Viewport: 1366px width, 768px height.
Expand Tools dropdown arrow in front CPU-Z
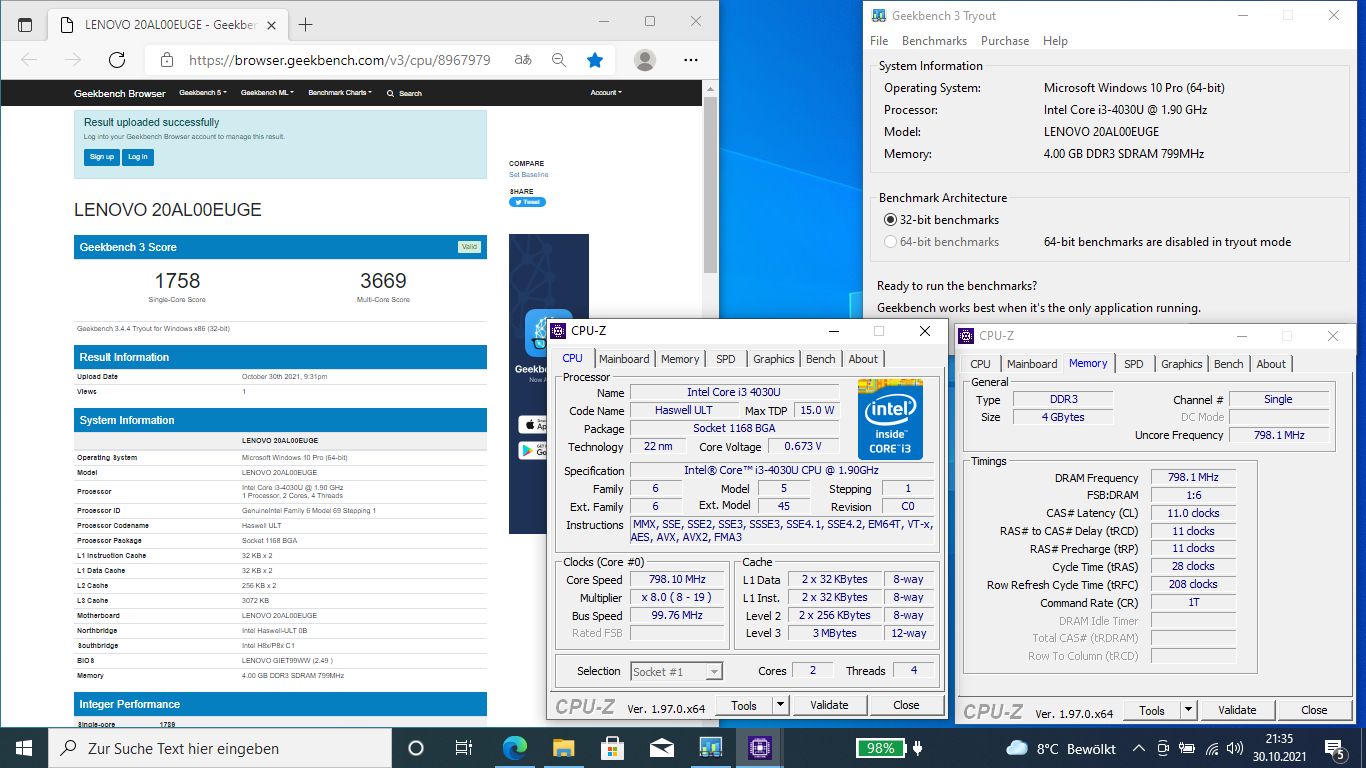781,705
